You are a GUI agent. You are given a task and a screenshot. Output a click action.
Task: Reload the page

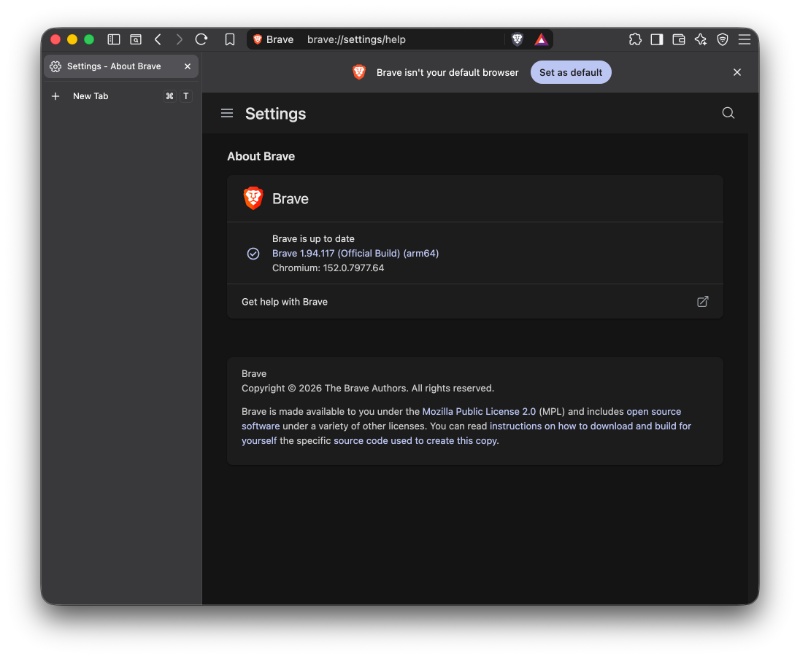(x=201, y=39)
